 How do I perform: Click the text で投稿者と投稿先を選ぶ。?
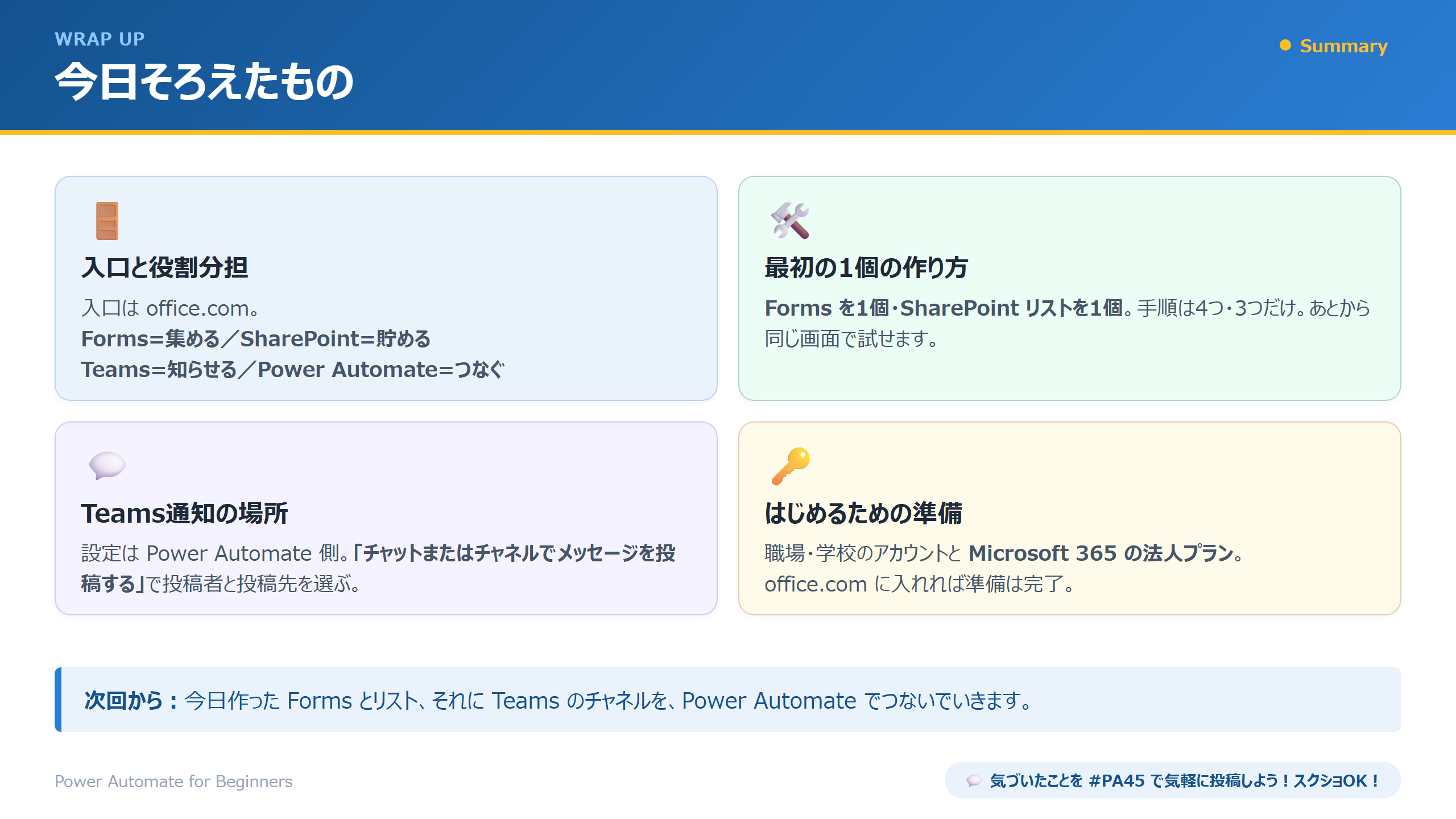tap(254, 584)
